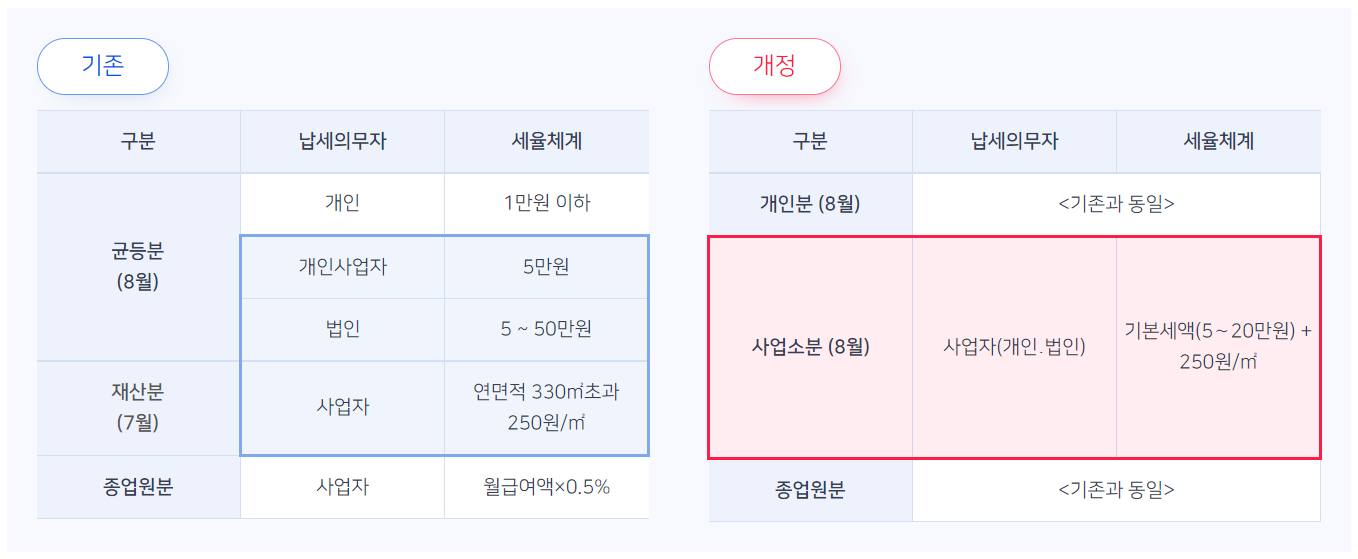Select the 개인분 (8월) cell
The width and height of the screenshot is (1358, 559).
810,203
